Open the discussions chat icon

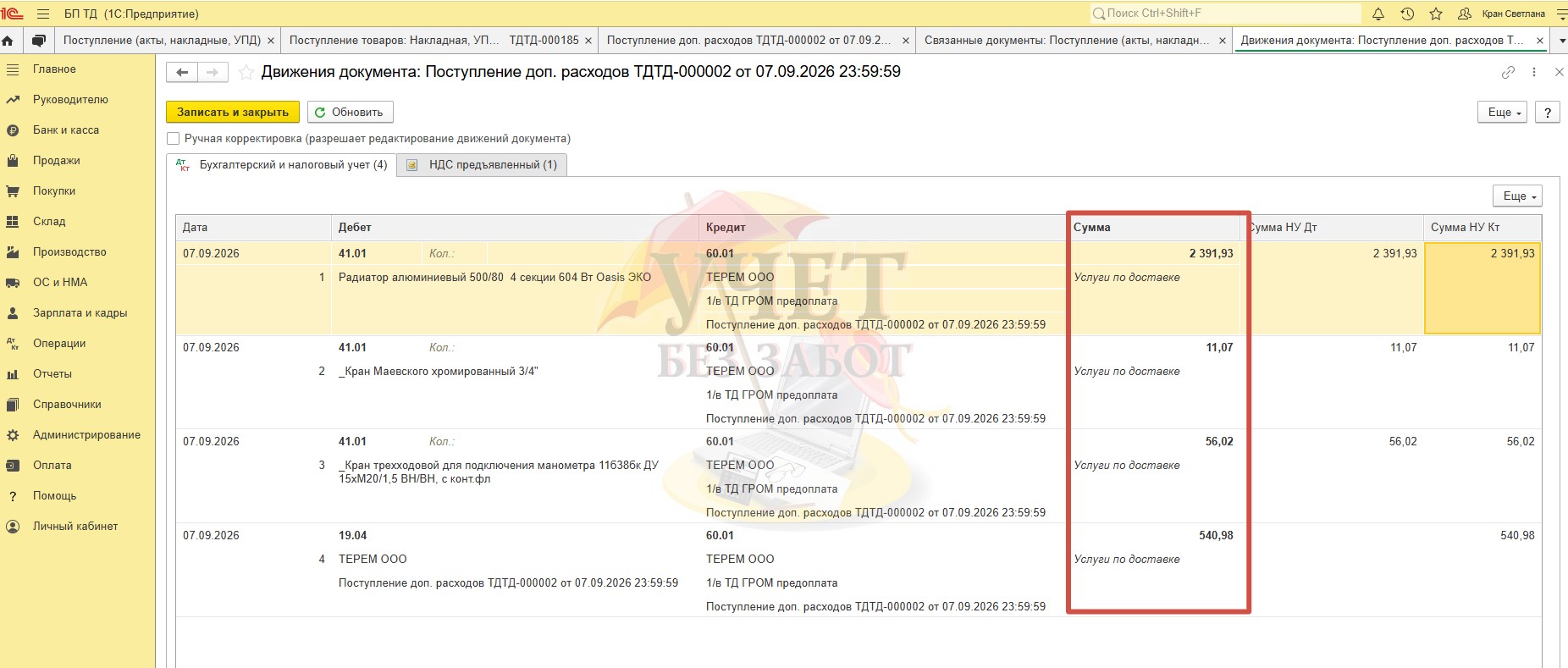38,40
